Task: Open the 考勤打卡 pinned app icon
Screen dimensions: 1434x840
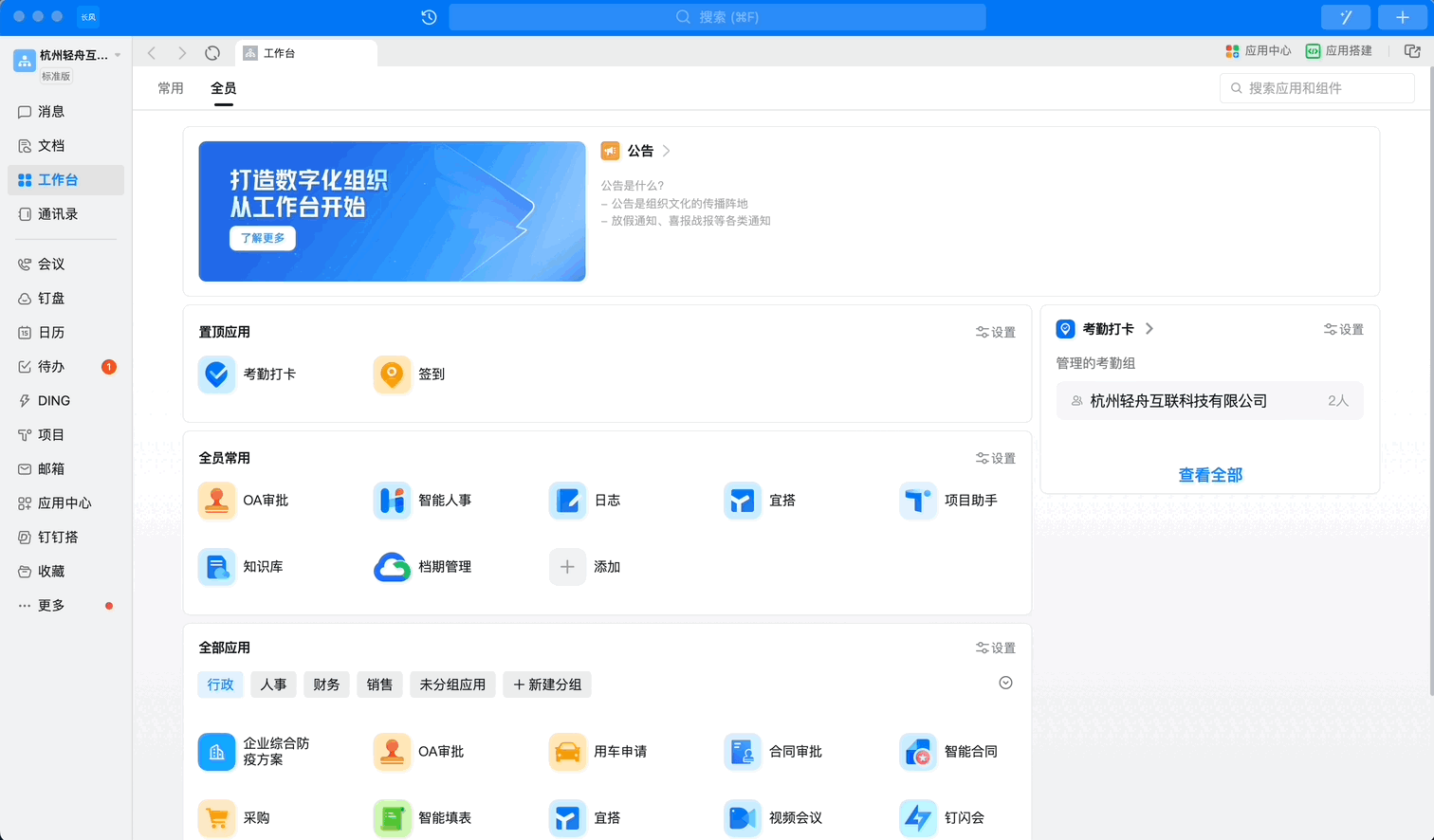Action: (x=216, y=374)
